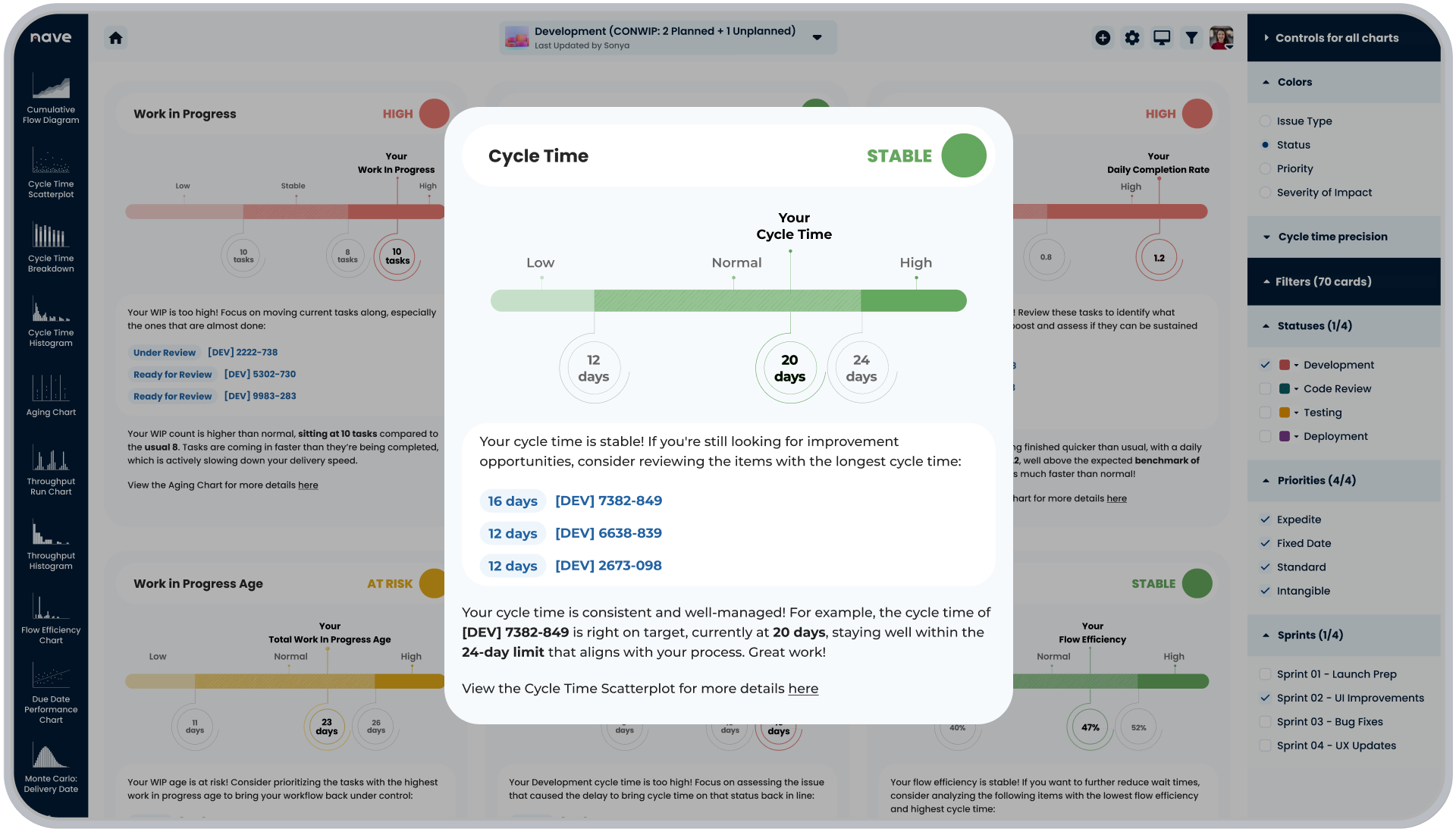
Task: Select the Cycle Time Scatterplot icon
Action: coord(50,171)
